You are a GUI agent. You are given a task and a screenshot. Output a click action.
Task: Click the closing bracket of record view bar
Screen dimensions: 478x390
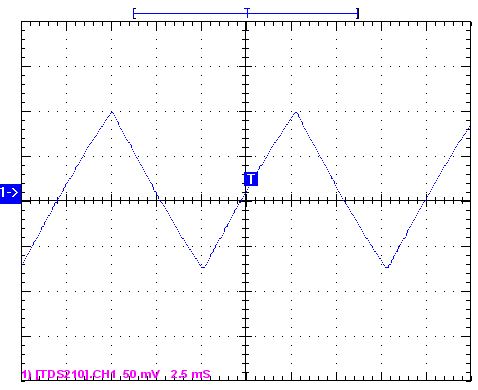point(357,14)
